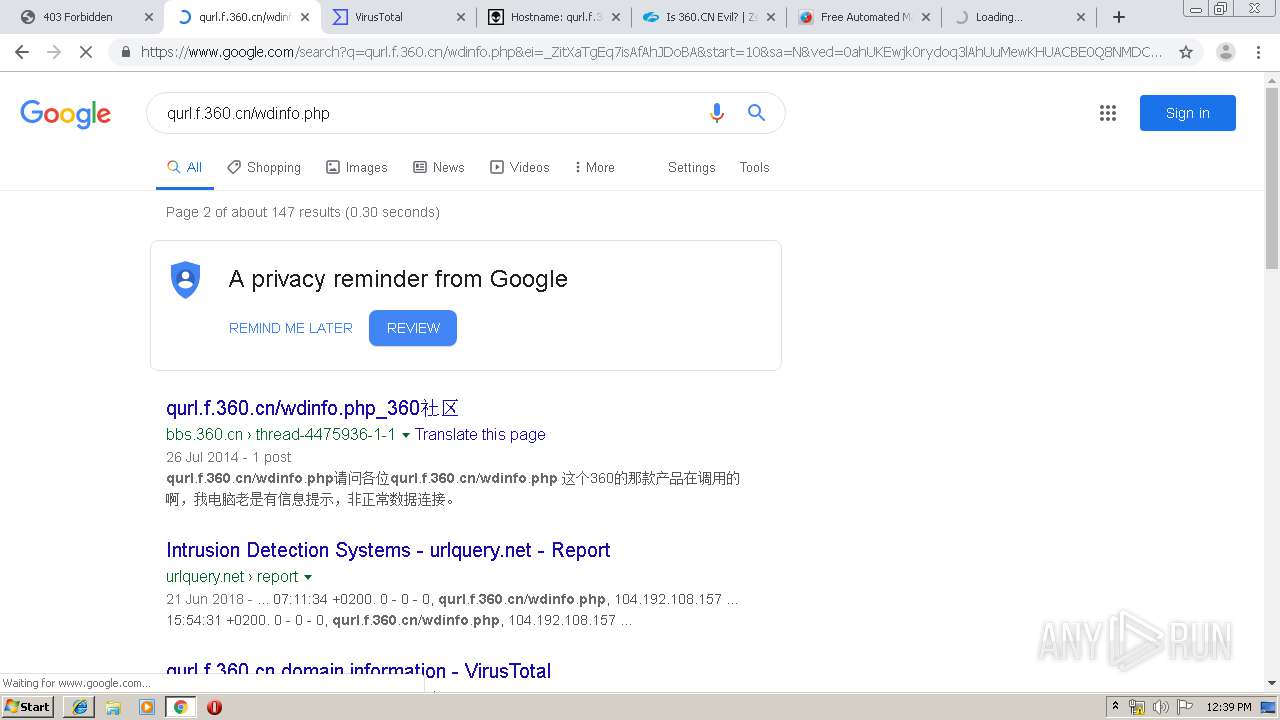1280x720 pixels.
Task: Click the Google logo
Action: pos(65,114)
